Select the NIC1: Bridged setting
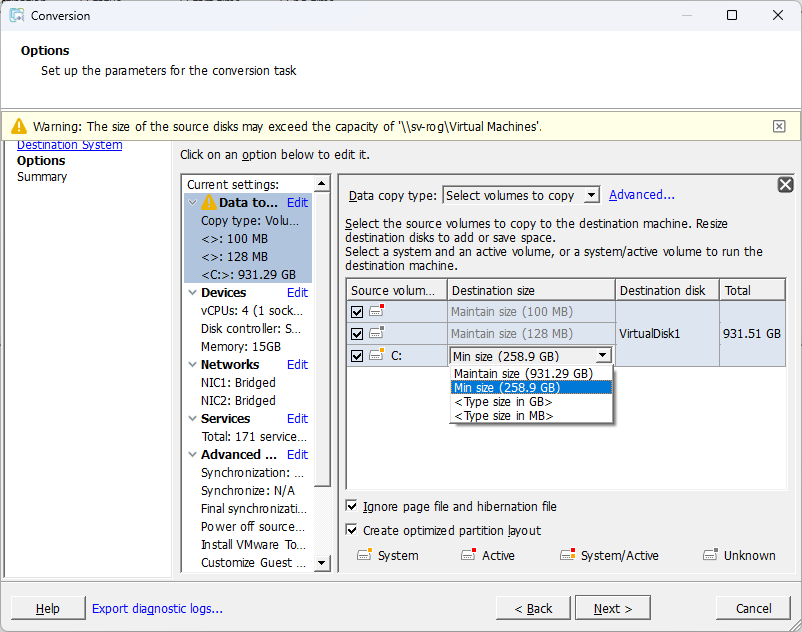Screen dimensions: 802x632 pyautogui.click(x=238, y=382)
